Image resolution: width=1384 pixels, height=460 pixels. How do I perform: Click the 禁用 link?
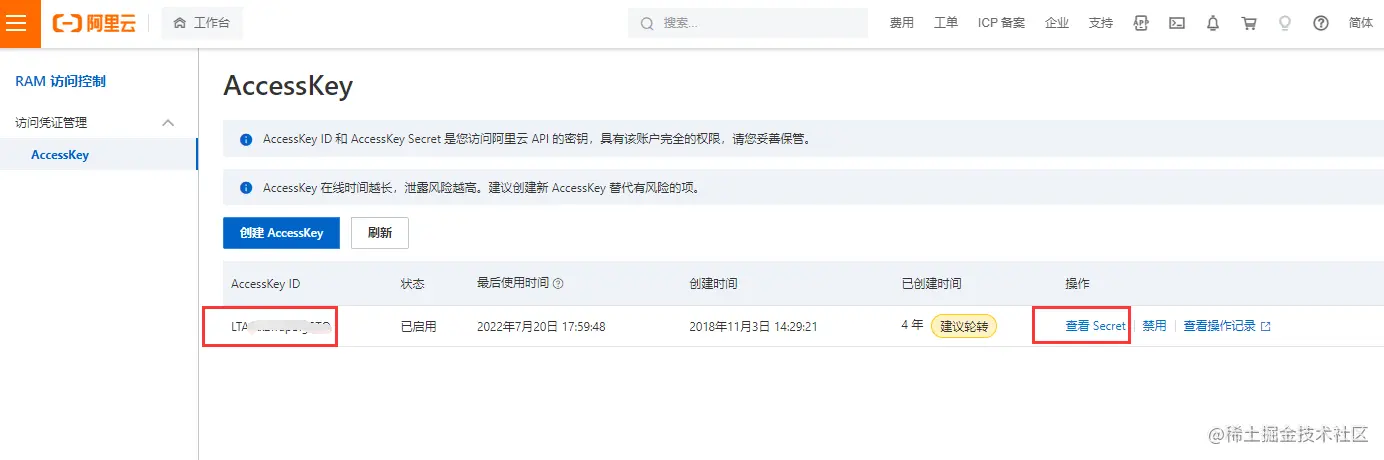coord(1154,326)
